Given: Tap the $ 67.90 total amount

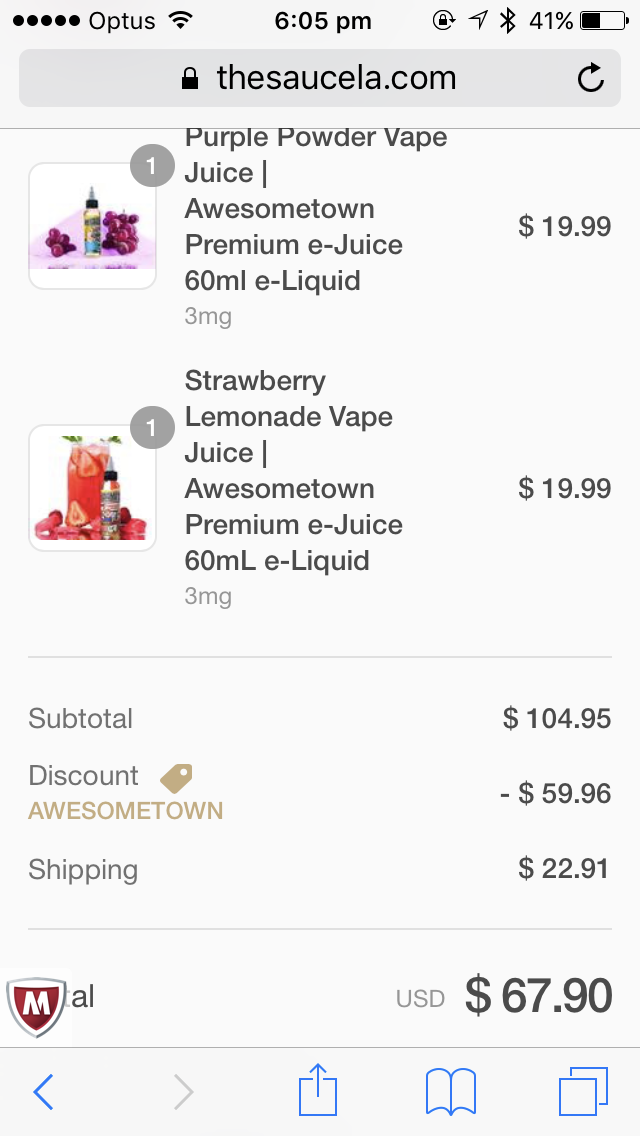Looking at the screenshot, I should [x=538, y=996].
